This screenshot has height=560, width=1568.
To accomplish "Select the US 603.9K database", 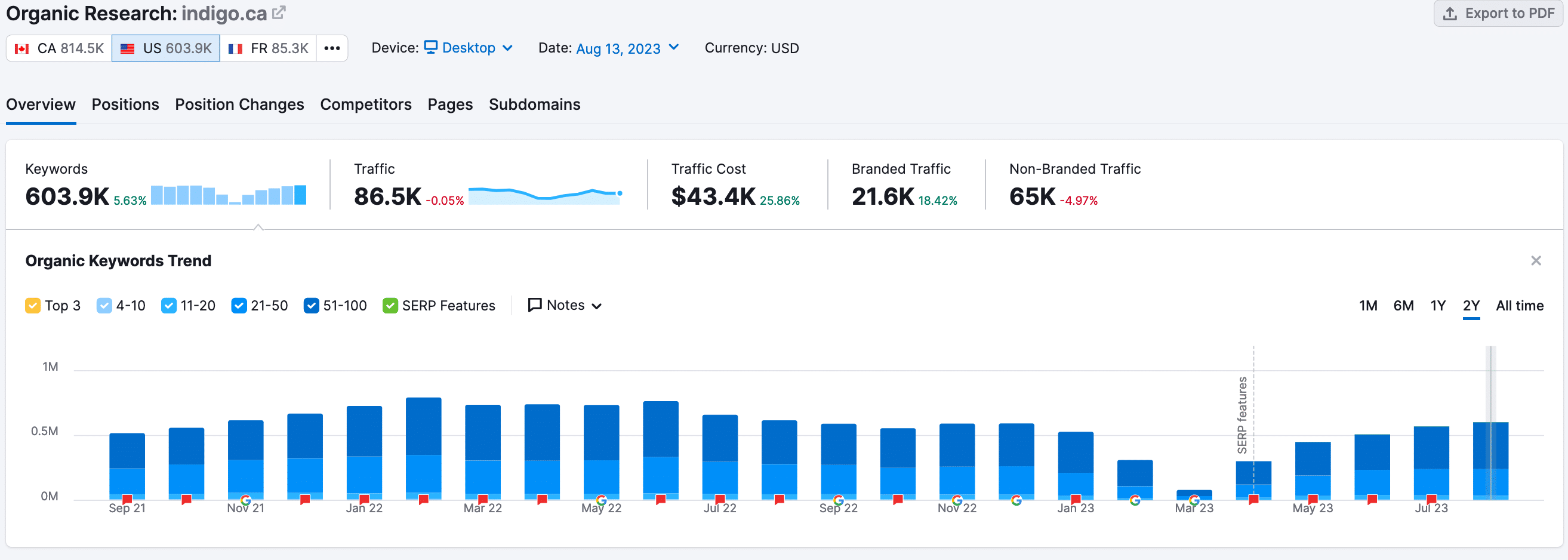I will 165,48.
